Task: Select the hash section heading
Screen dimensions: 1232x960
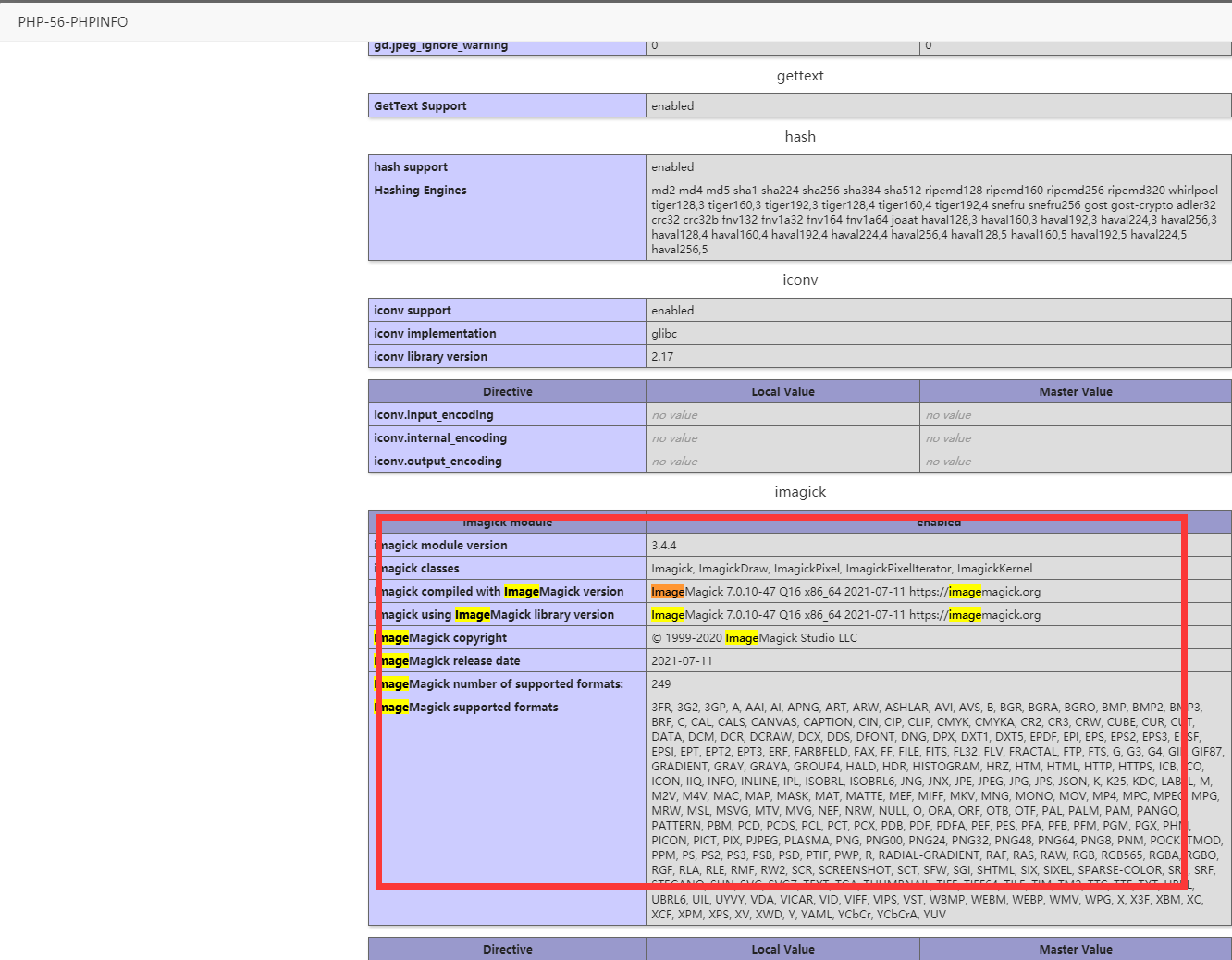Action: pos(800,137)
